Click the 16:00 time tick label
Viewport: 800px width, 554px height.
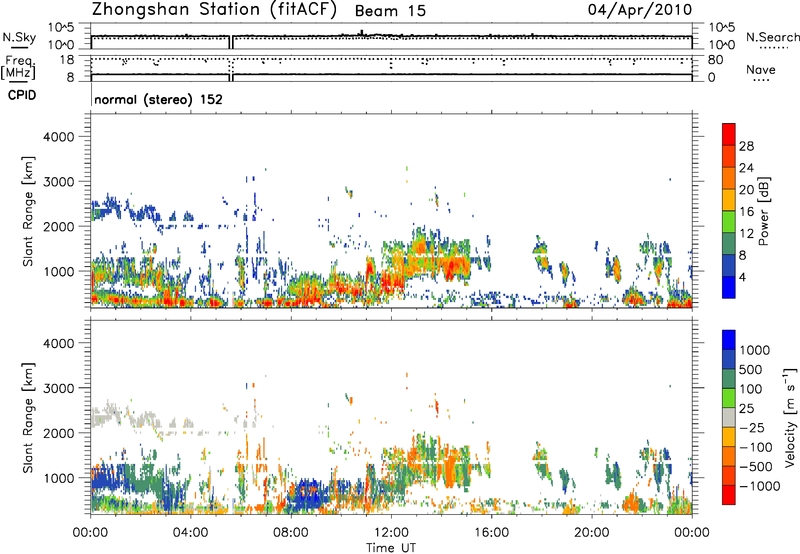pos(491,533)
